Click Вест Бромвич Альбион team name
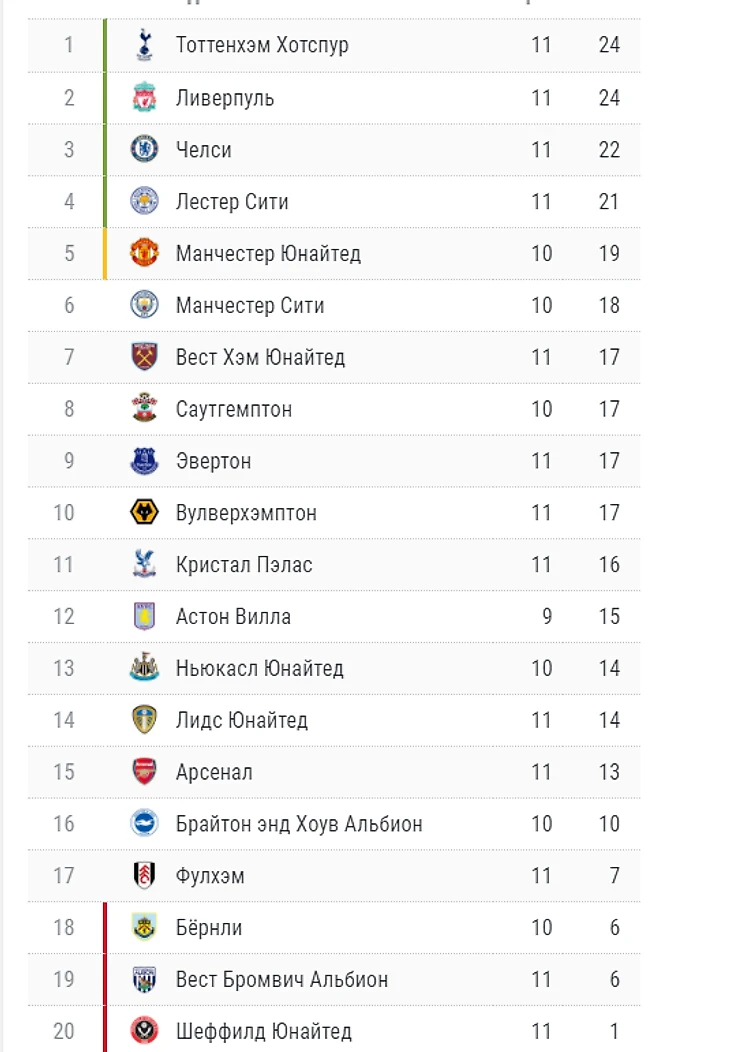The width and height of the screenshot is (730, 1052). point(282,980)
